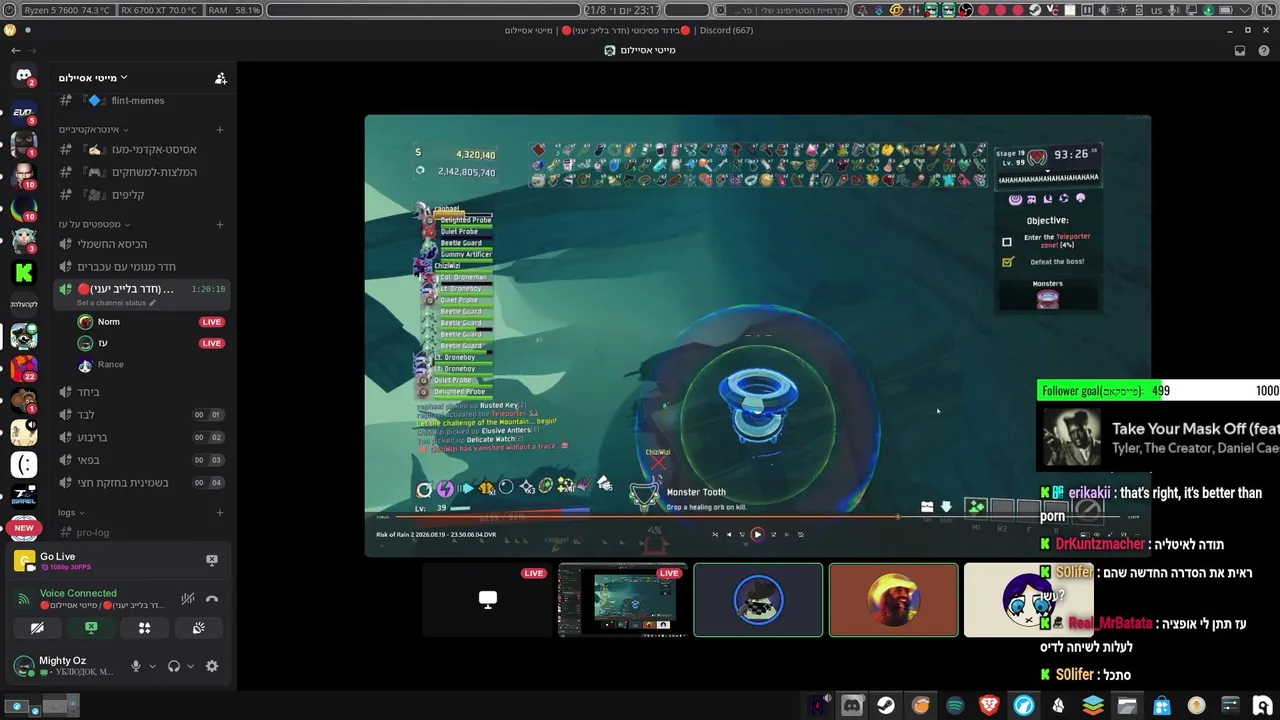Open the inbox icon in Discord title bar

point(1240,50)
